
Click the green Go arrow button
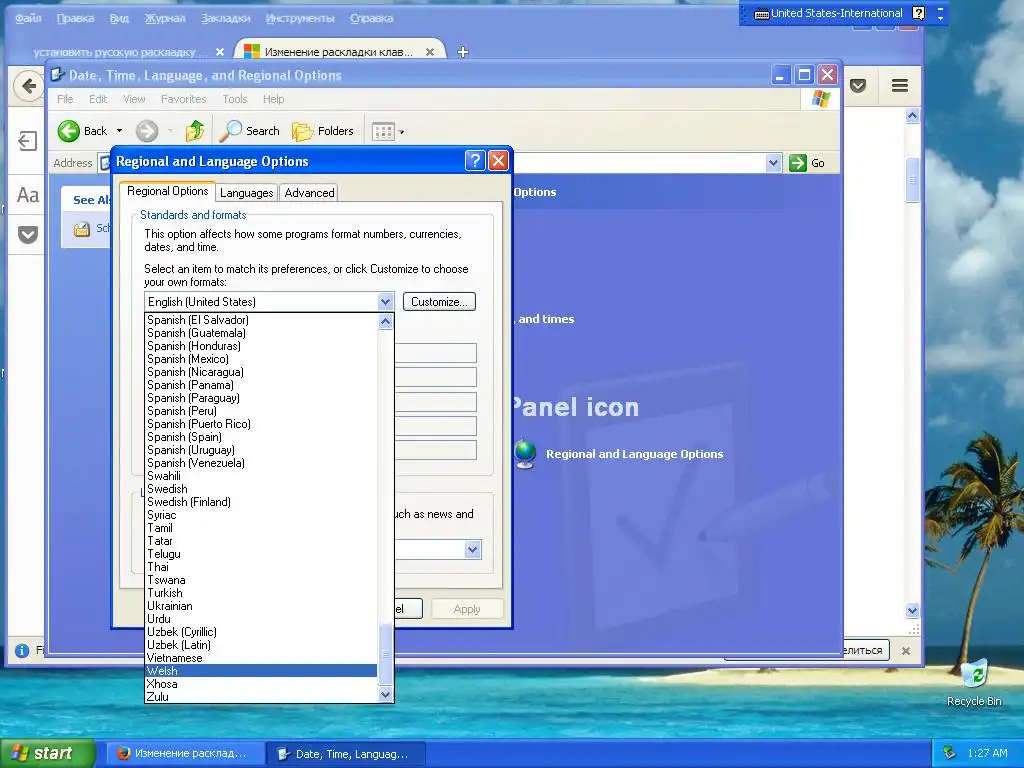coord(798,163)
